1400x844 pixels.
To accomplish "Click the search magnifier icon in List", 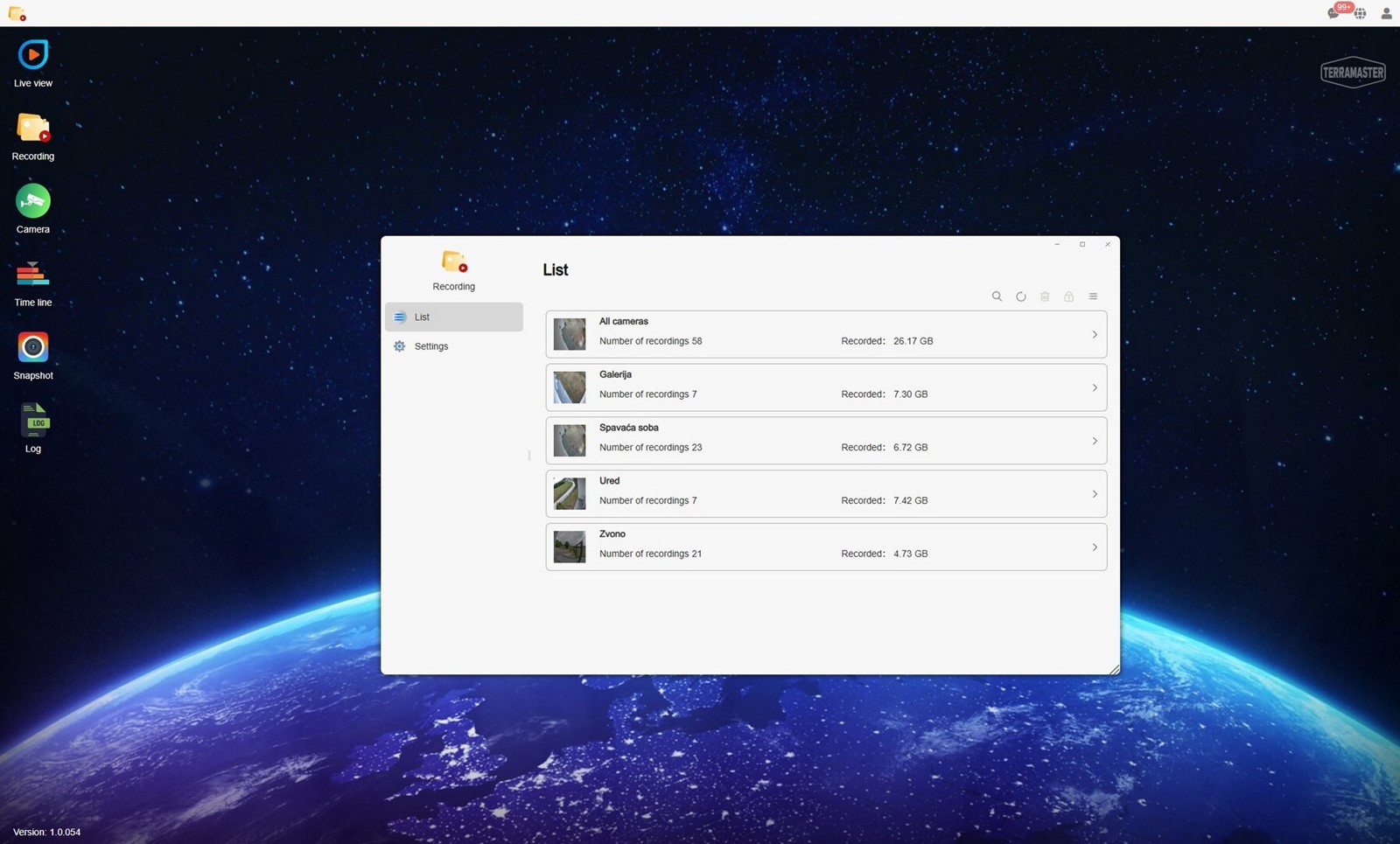I will (x=997, y=296).
